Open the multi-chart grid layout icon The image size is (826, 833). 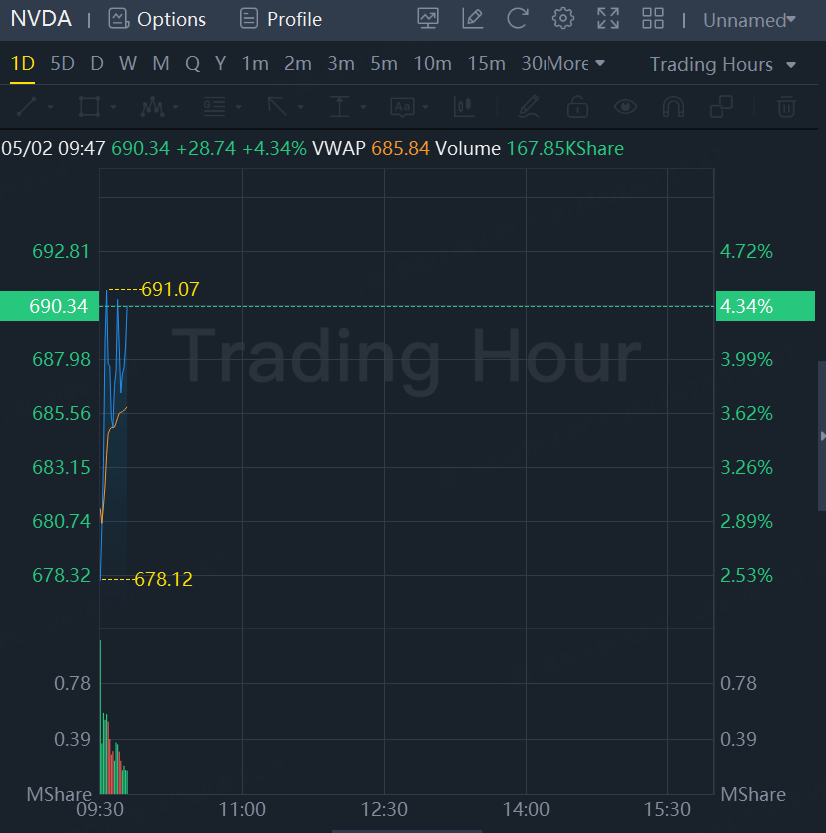point(653,19)
